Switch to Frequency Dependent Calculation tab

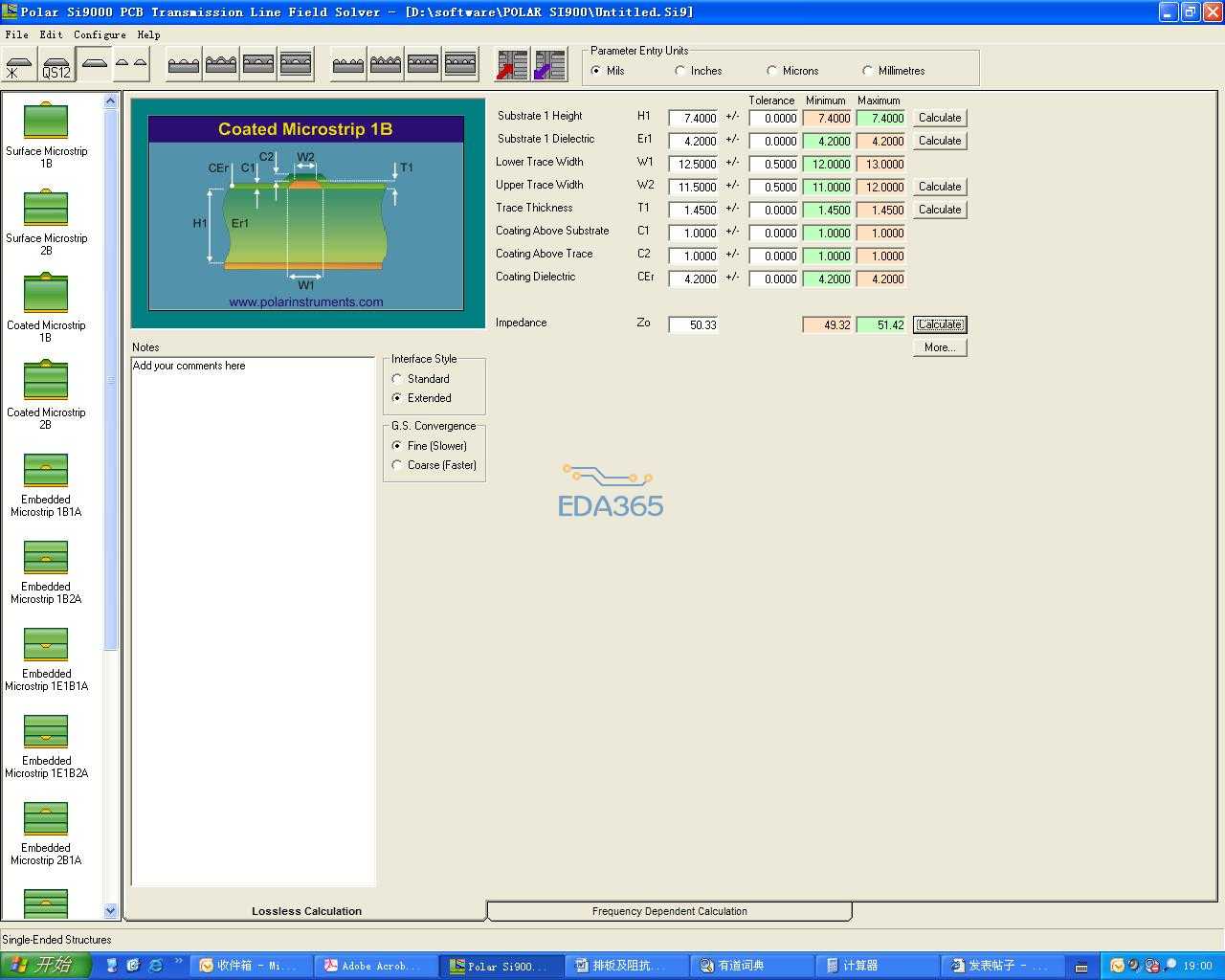point(669,911)
